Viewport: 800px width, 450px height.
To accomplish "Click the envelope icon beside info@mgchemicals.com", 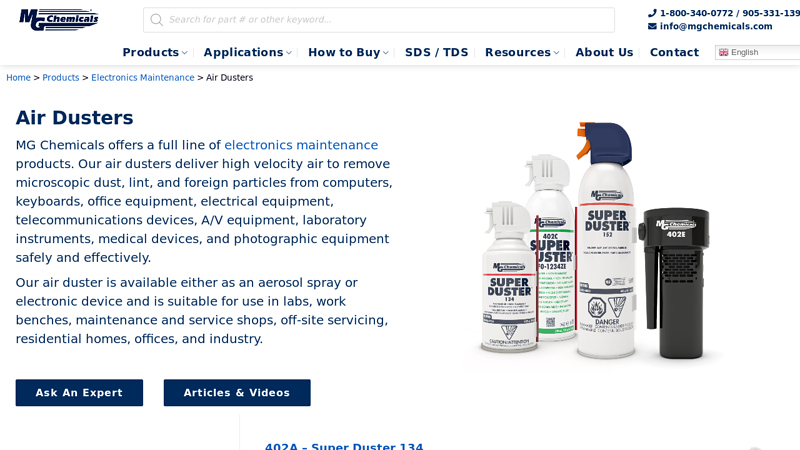I will pos(652,26).
